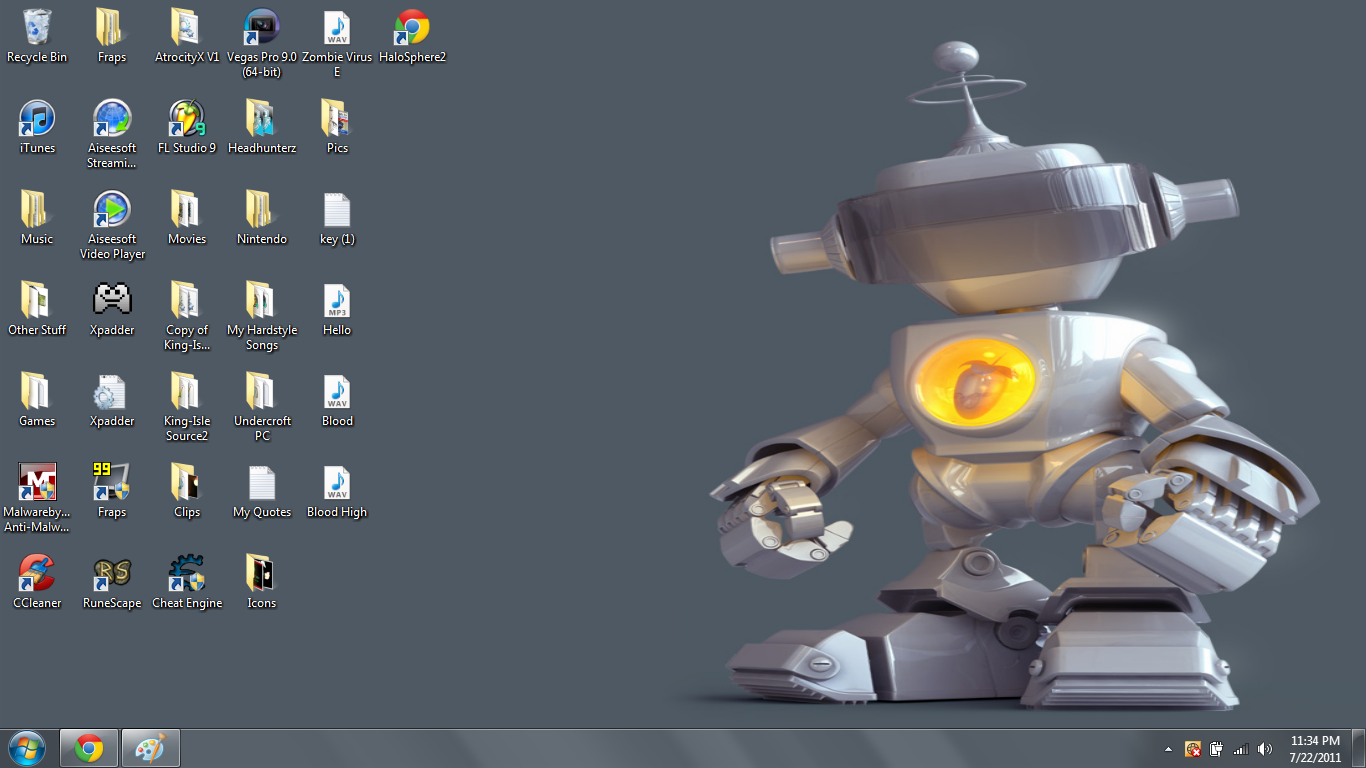Click the security alert tray icon

coord(1193,749)
